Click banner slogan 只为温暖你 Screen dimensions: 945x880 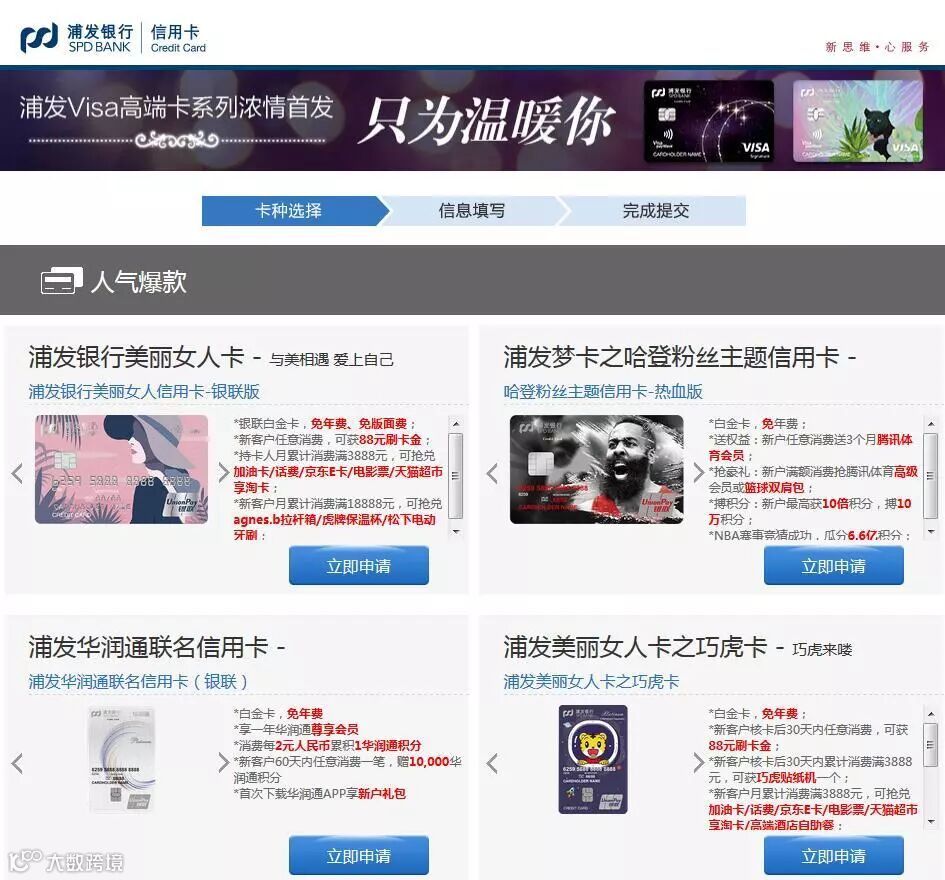coord(487,122)
